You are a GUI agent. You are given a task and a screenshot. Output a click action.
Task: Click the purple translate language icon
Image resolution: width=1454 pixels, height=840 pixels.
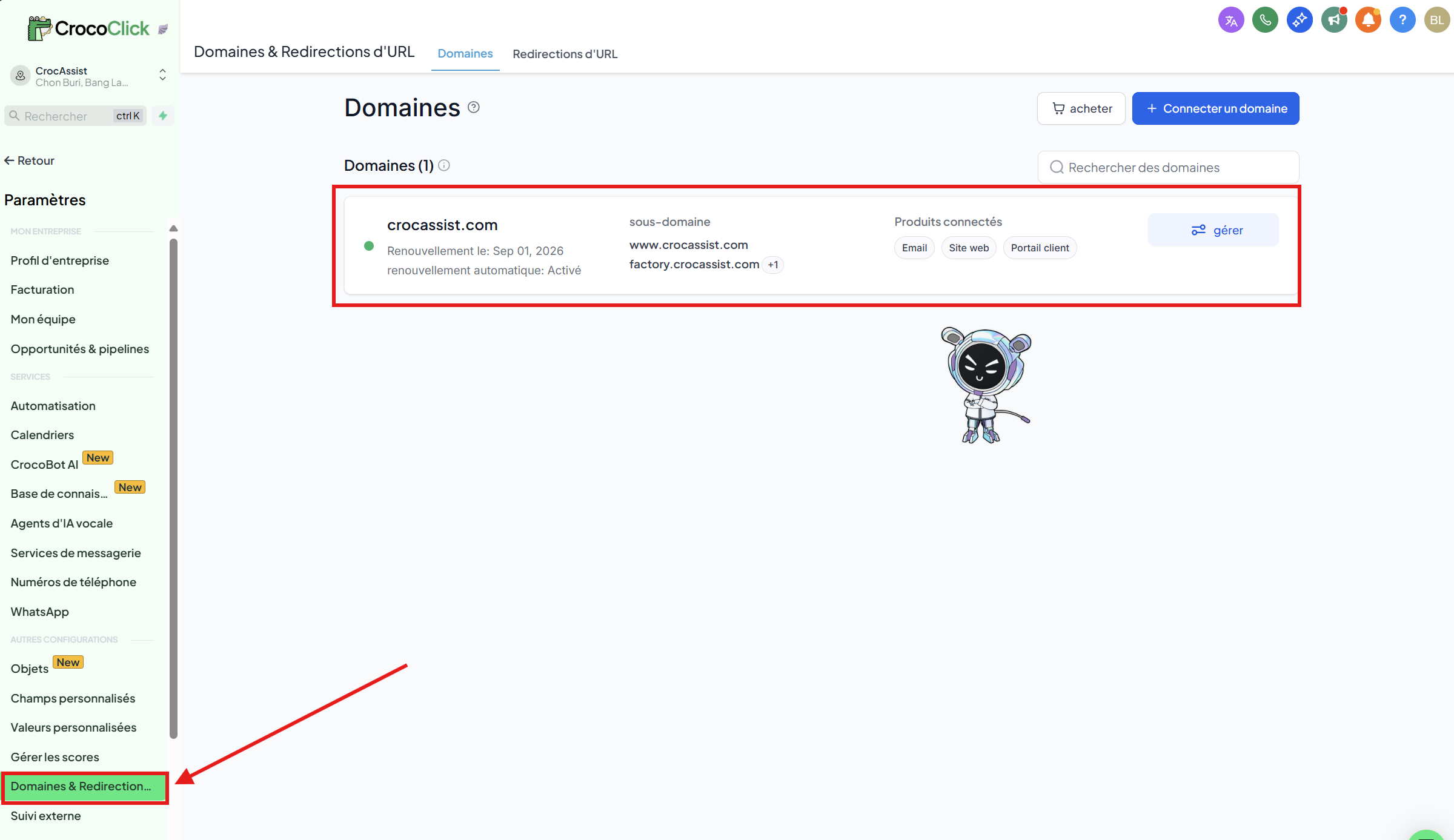tap(1230, 21)
